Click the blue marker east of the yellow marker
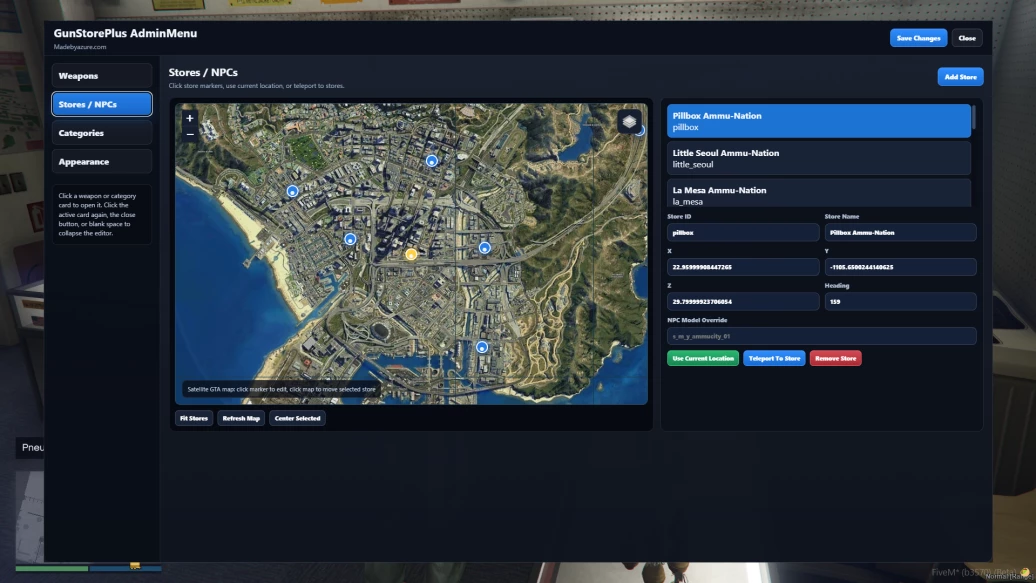1036x583 pixels. point(484,248)
